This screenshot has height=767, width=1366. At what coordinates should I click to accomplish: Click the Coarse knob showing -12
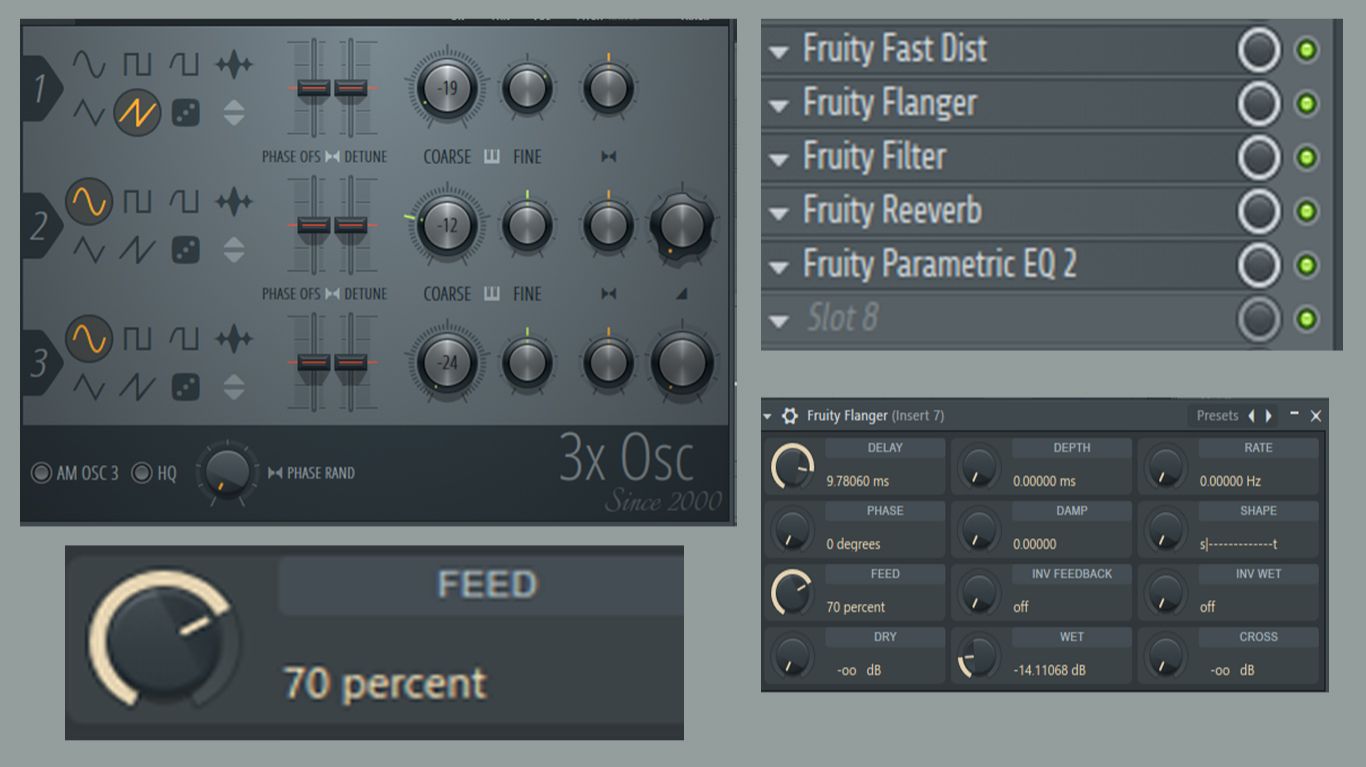click(x=447, y=226)
